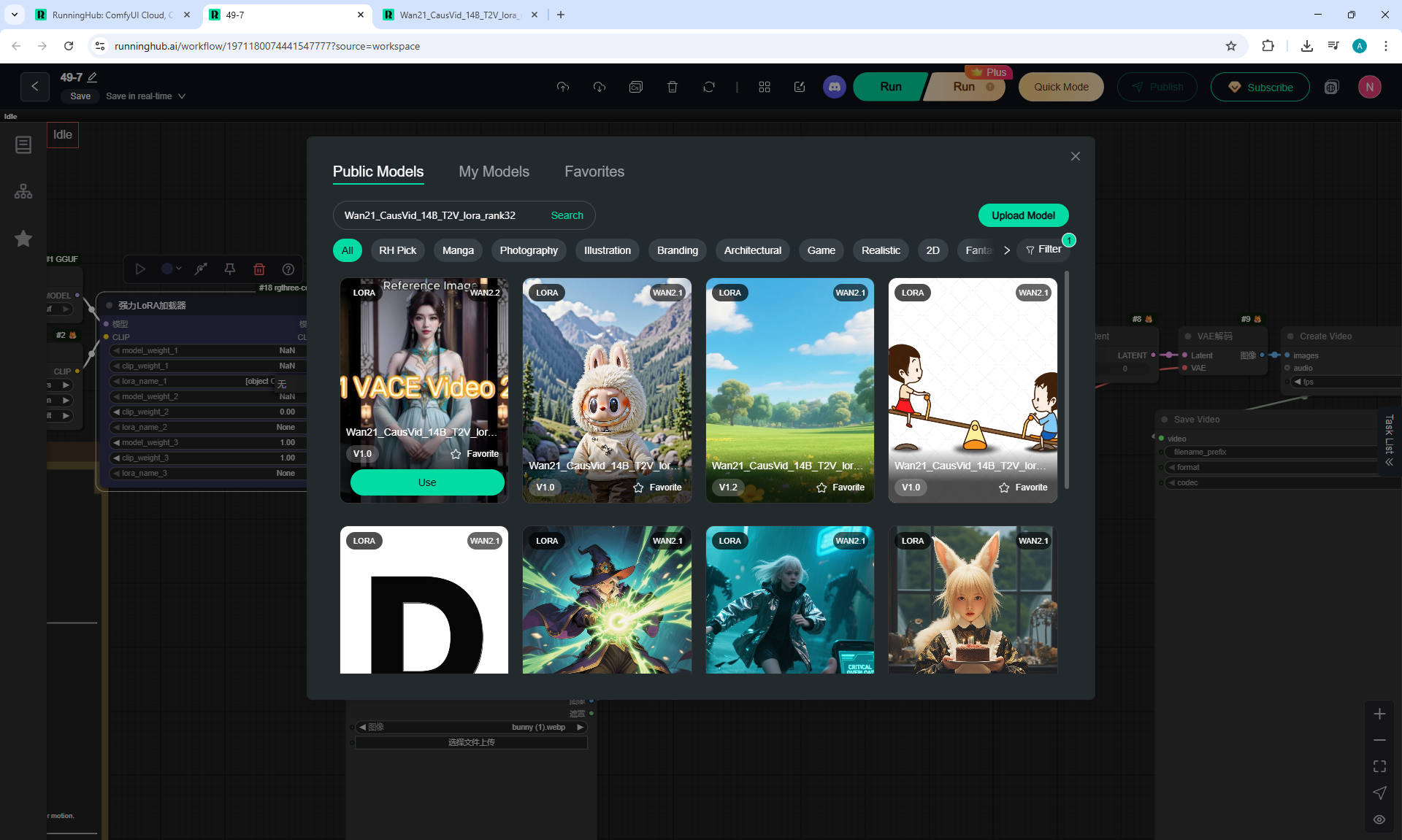Click the refresh workflow icon

[x=708, y=87]
